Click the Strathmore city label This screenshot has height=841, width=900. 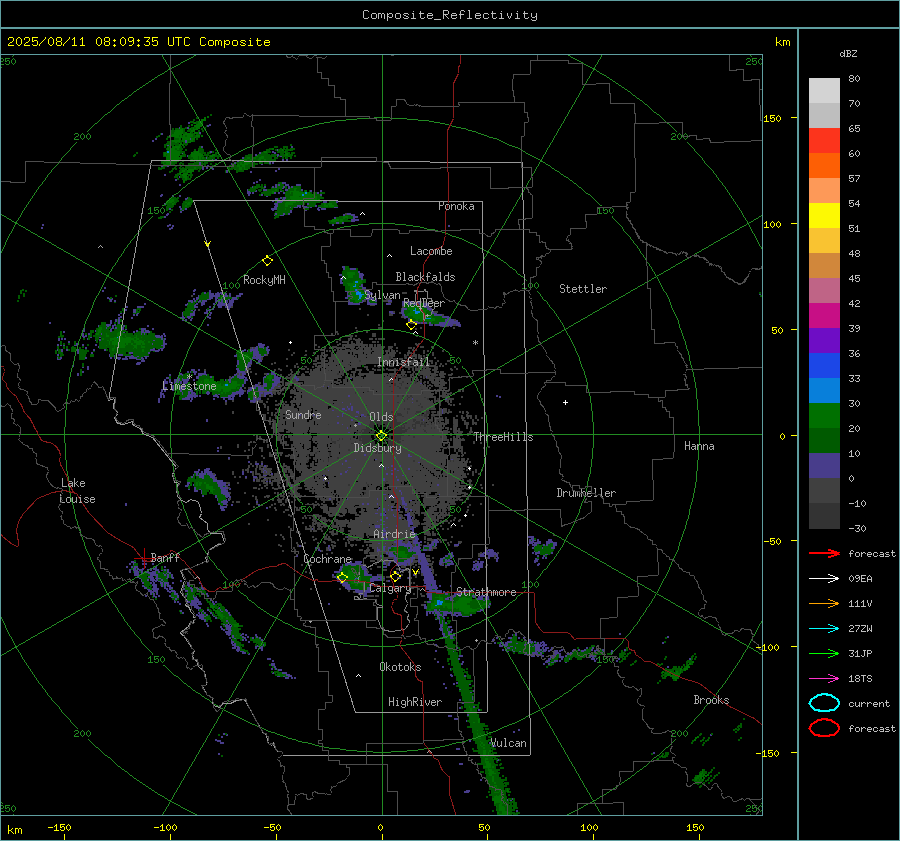[486, 592]
